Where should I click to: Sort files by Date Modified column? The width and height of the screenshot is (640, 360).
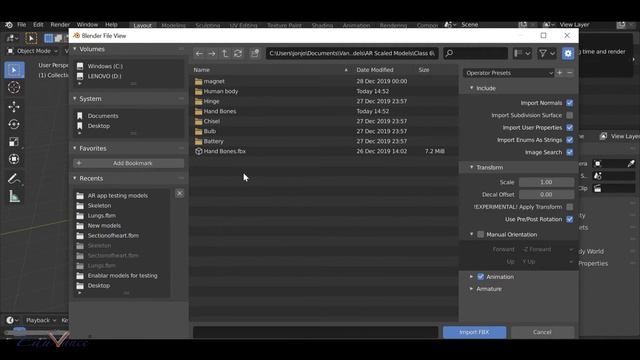point(375,70)
